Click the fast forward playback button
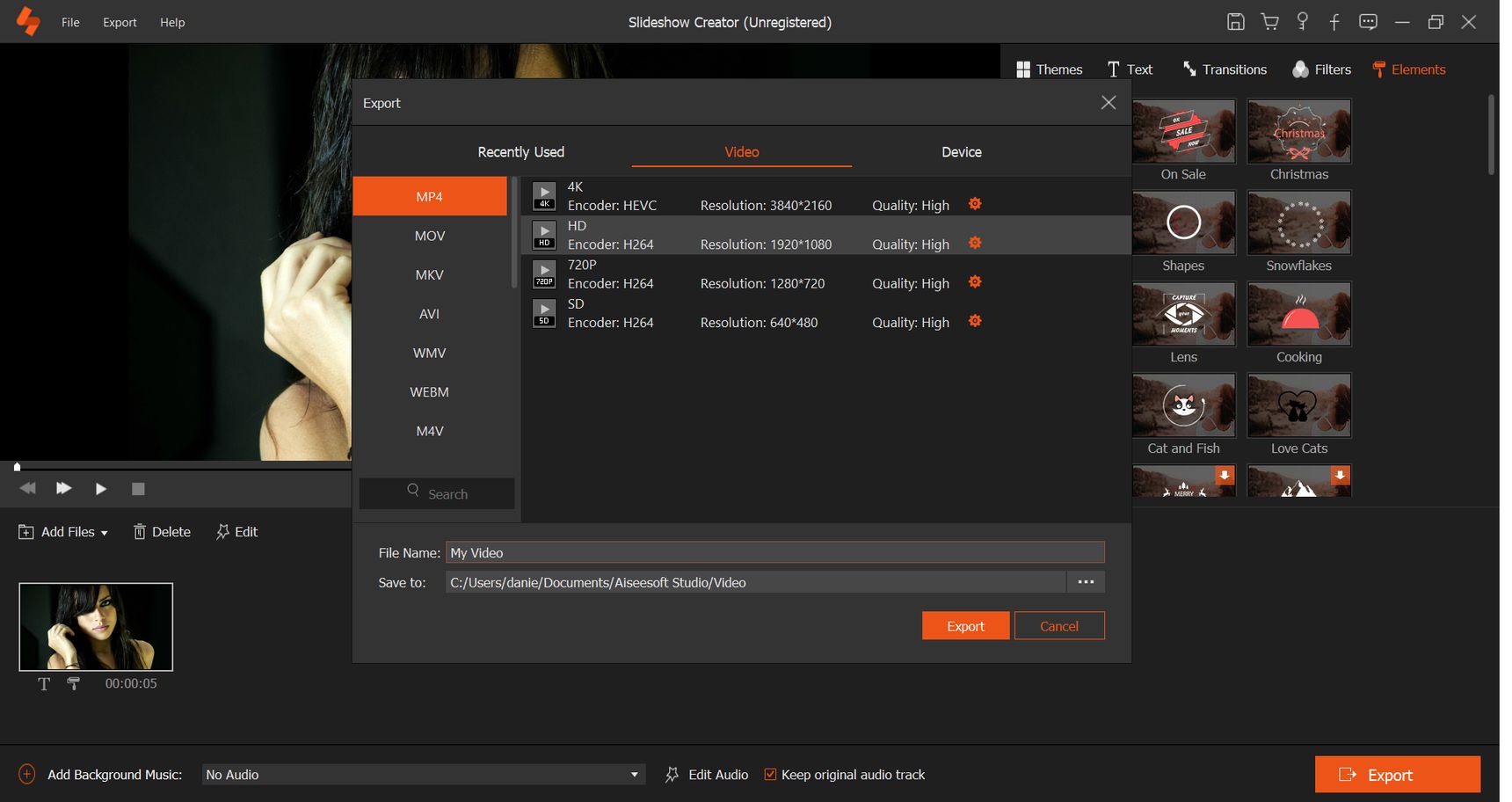 64,488
